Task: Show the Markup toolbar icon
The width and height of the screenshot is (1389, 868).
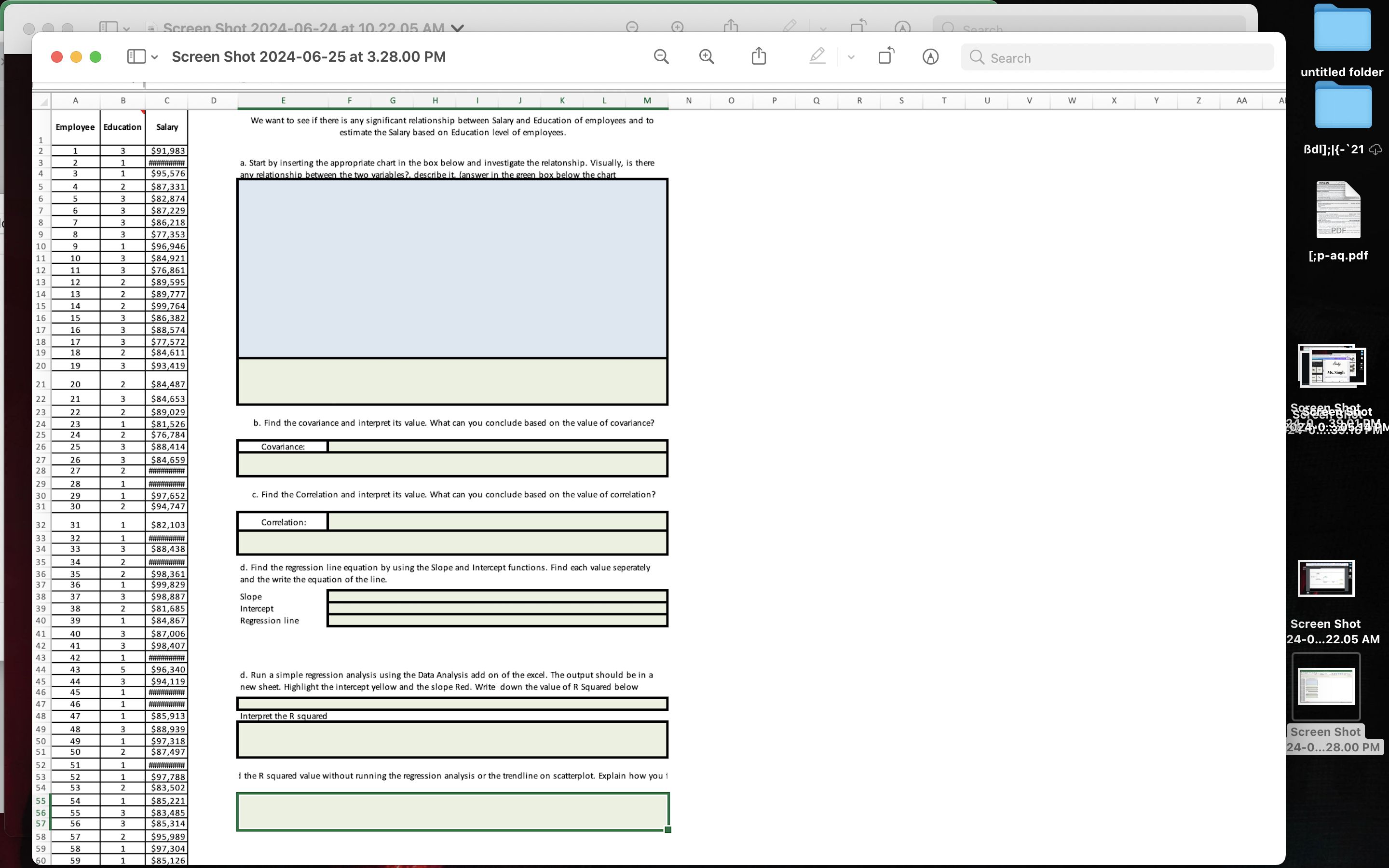Action: click(x=930, y=57)
